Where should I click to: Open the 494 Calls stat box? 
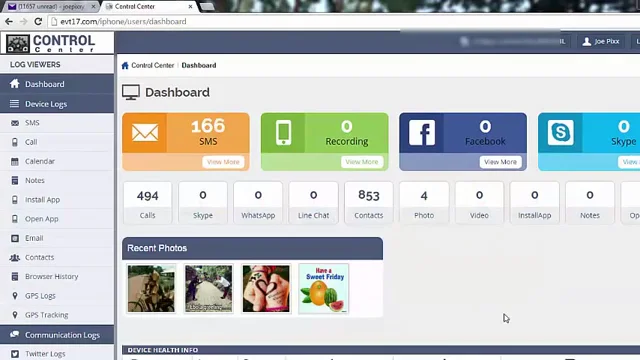tap(147, 203)
